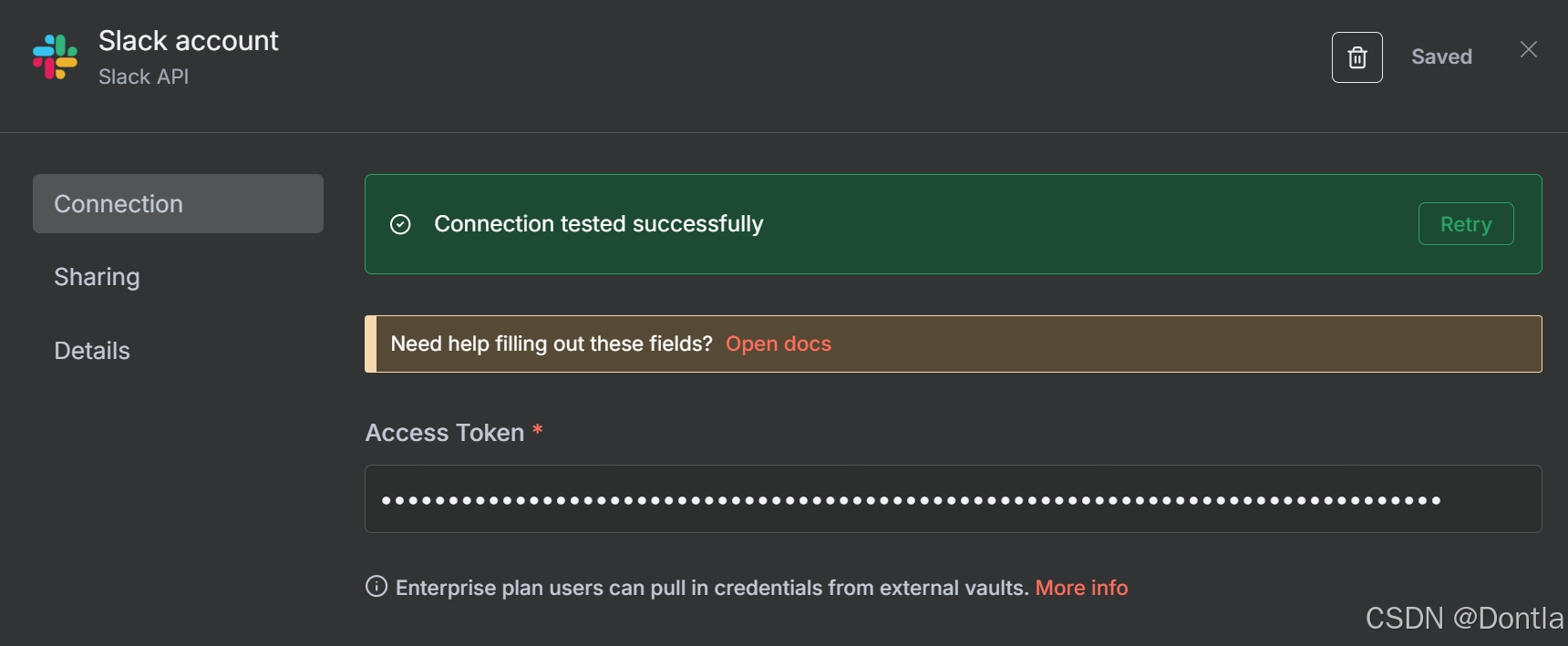Close the Slack account dialog
1568x646 pixels.
click(x=1529, y=49)
